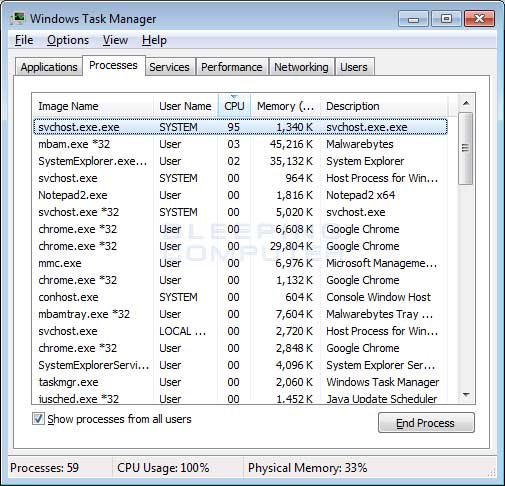
Task: Select the SystemExplorerServi... process row
Action: [x=240, y=365]
